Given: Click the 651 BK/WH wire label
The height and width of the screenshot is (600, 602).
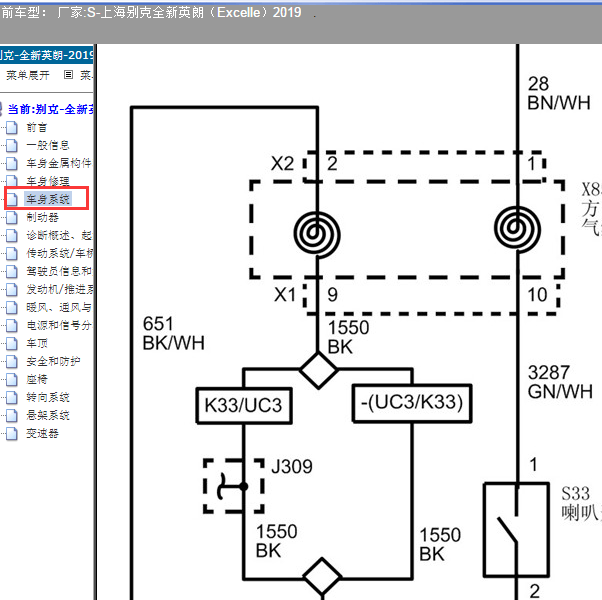Looking at the screenshot, I should coord(174,334).
